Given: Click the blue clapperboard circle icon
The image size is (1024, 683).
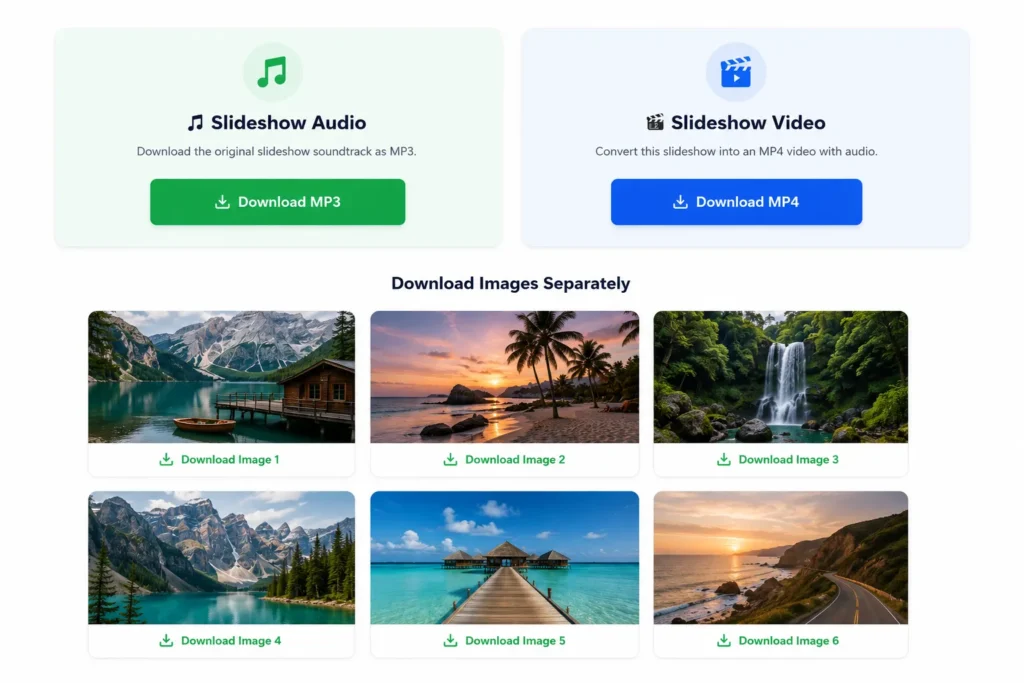Looking at the screenshot, I should [x=736, y=72].
